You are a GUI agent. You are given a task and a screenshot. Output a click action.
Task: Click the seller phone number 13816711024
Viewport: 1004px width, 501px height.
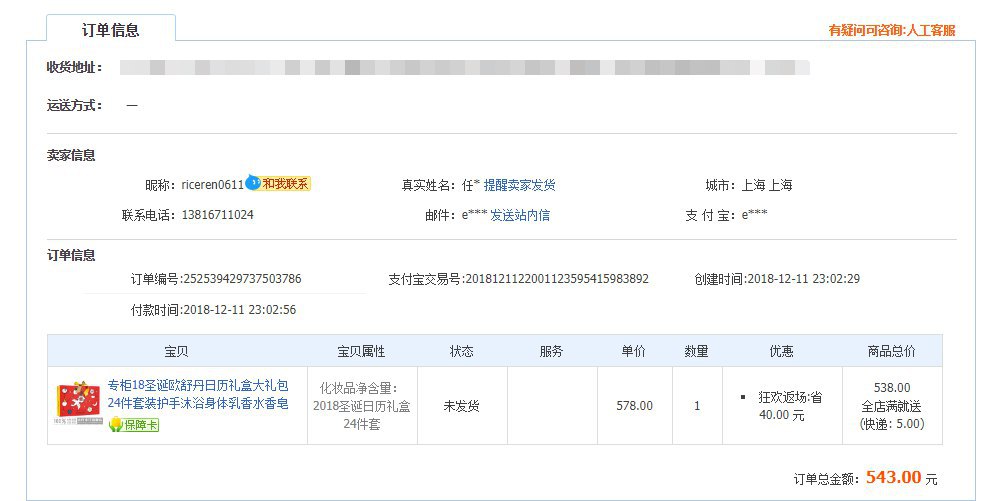pos(218,215)
